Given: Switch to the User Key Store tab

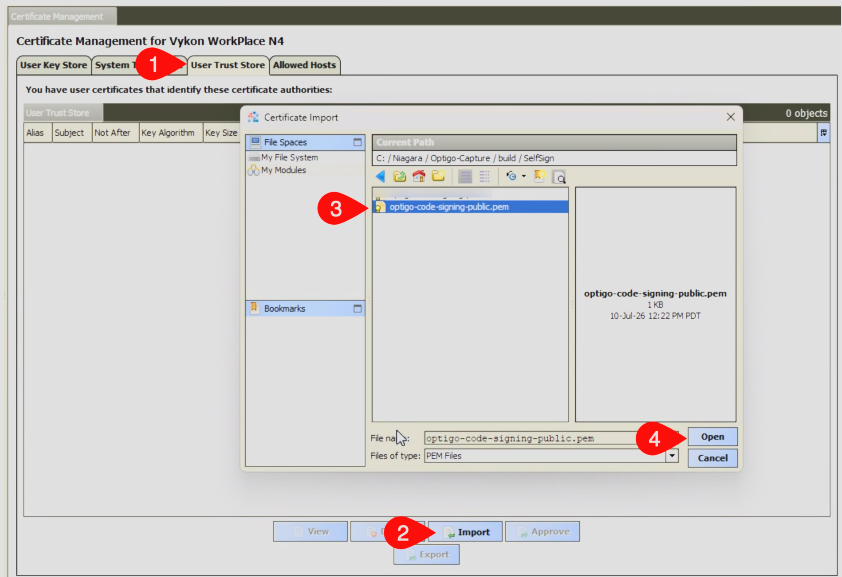Looking at the screenshot, I should 54,65.
